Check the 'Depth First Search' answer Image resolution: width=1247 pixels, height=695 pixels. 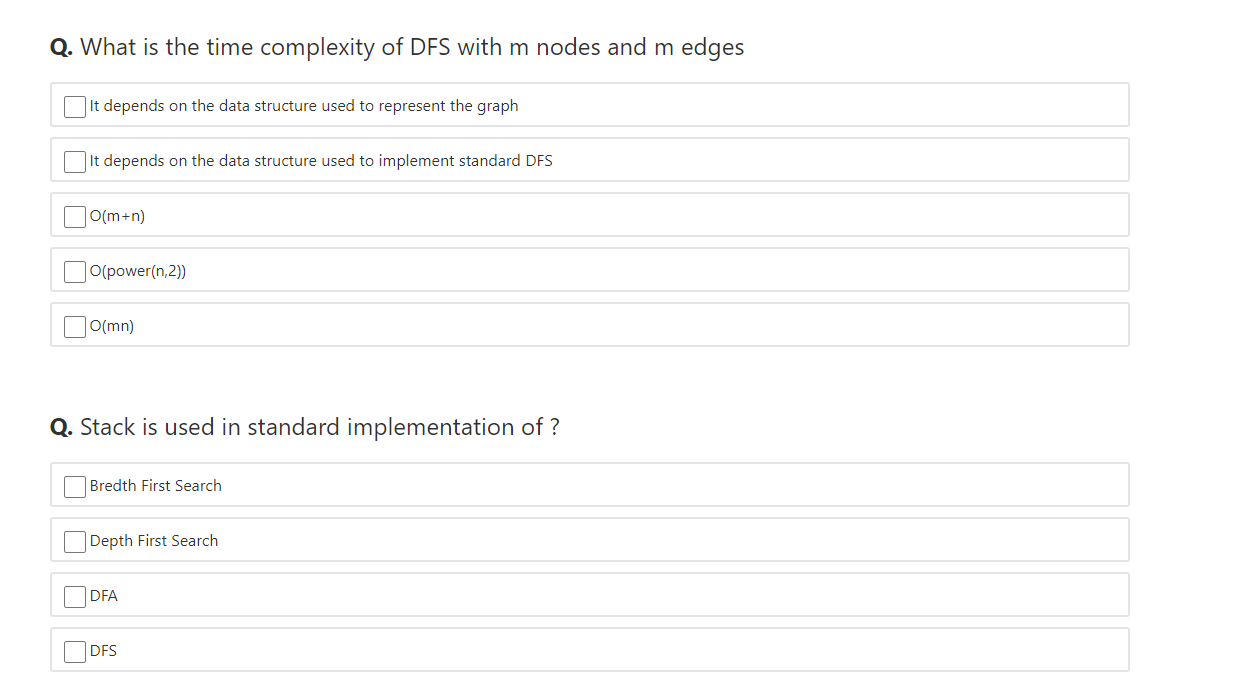point(74,541)
